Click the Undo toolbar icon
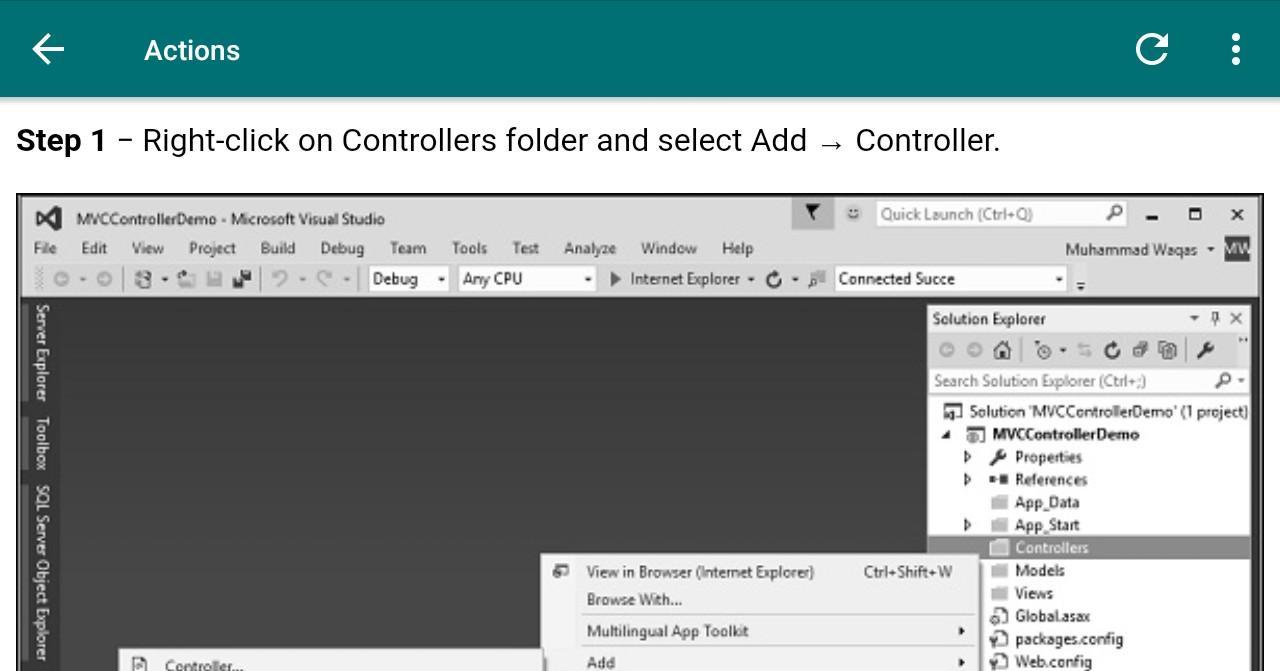1280x671 pixels. tap(280, 278)
